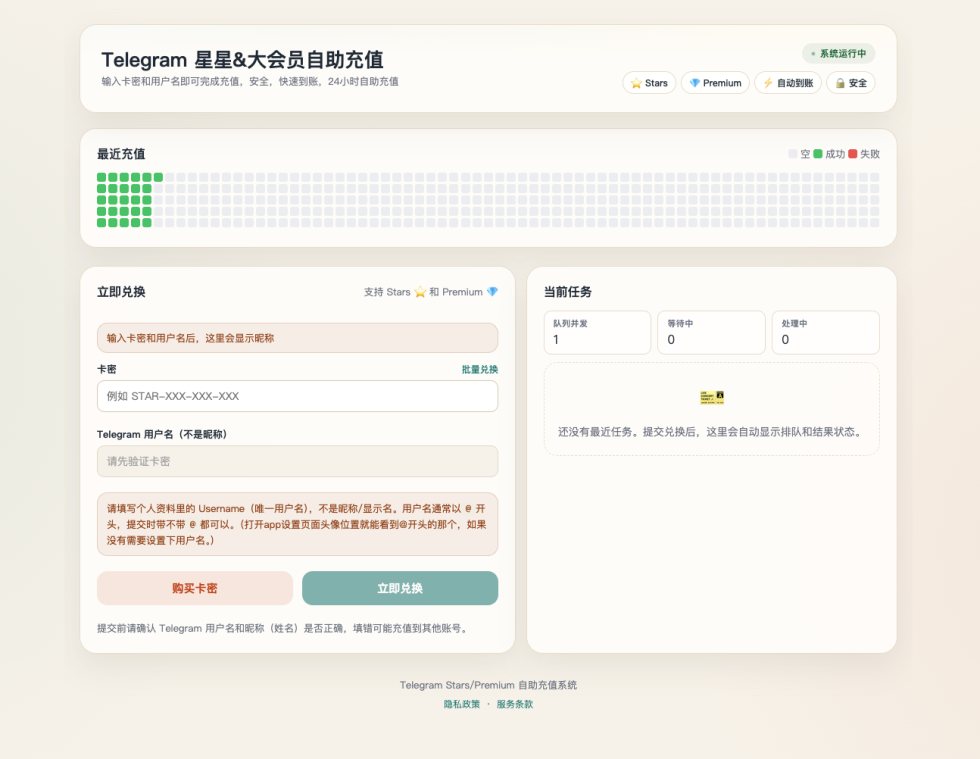Click the 最近充值 heading

point(121,154)
